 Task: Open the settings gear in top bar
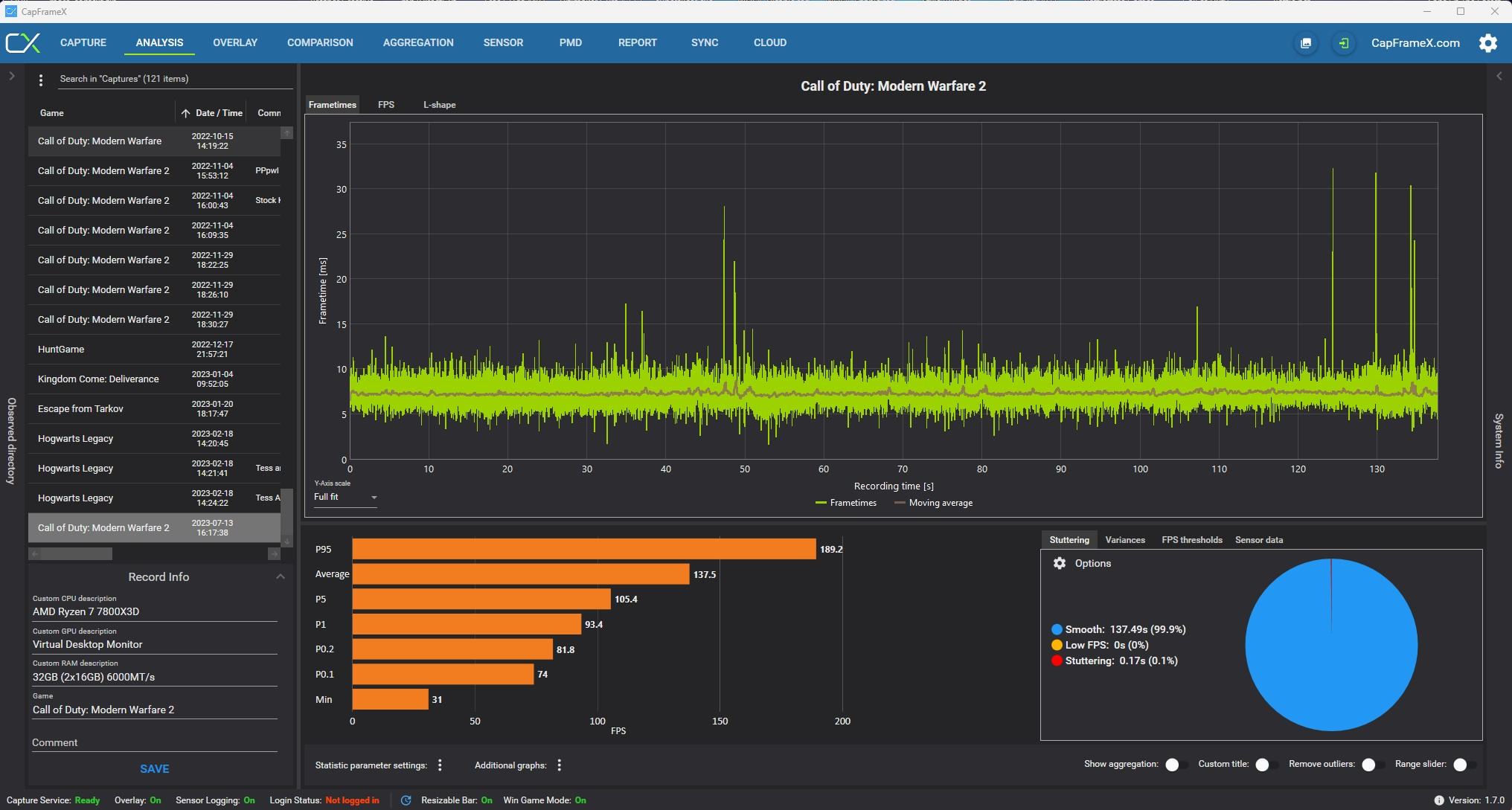click(x=1488, y=43)
